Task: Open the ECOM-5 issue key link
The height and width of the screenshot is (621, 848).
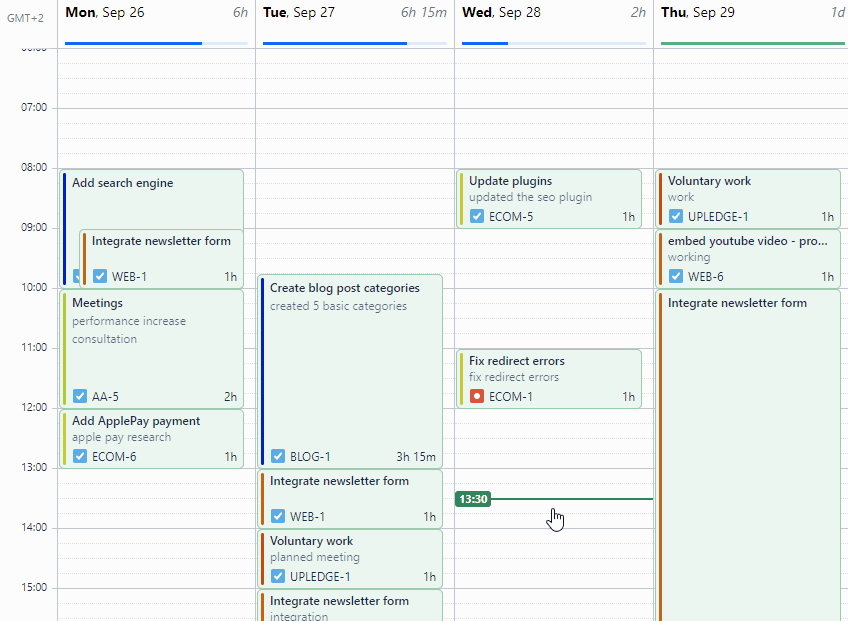Action: coord(511,217)
